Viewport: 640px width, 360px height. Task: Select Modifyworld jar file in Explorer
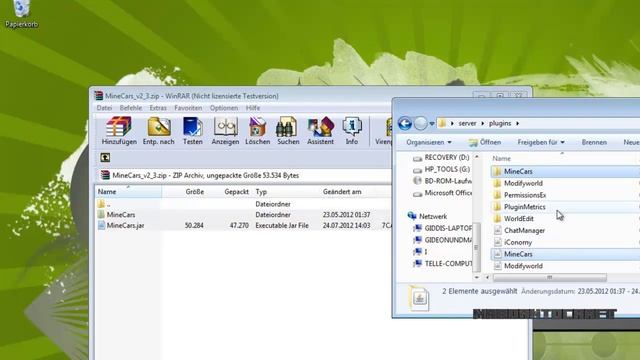click(x=565, y=266)
